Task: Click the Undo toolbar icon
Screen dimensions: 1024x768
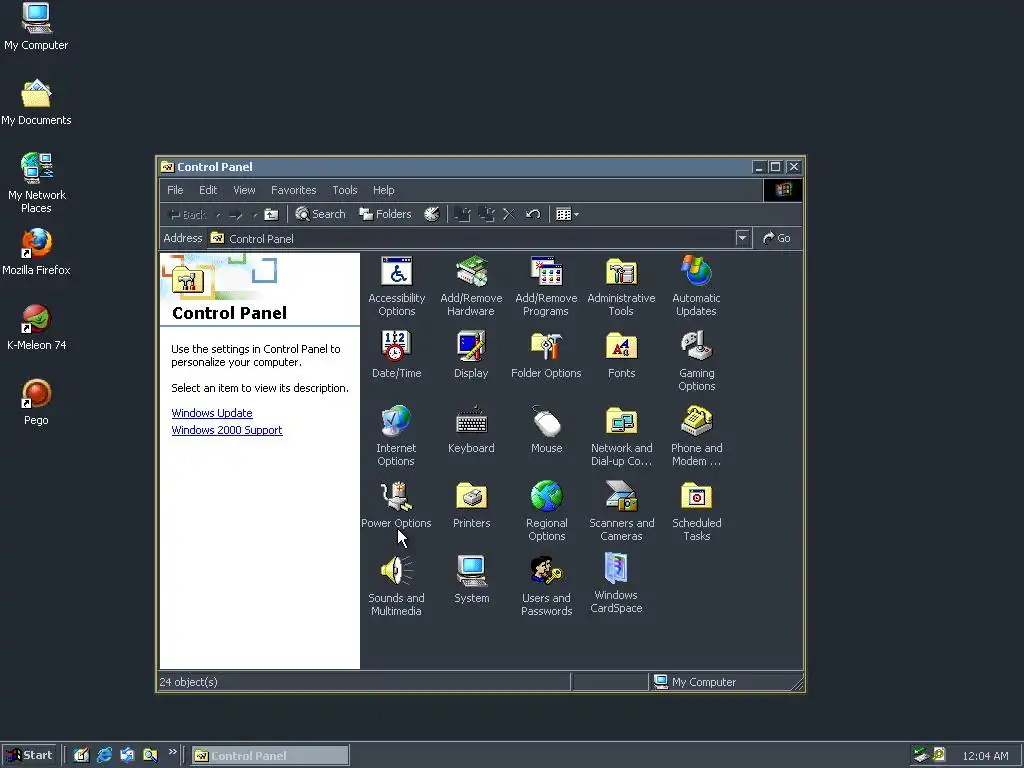Action: point(533,214)
